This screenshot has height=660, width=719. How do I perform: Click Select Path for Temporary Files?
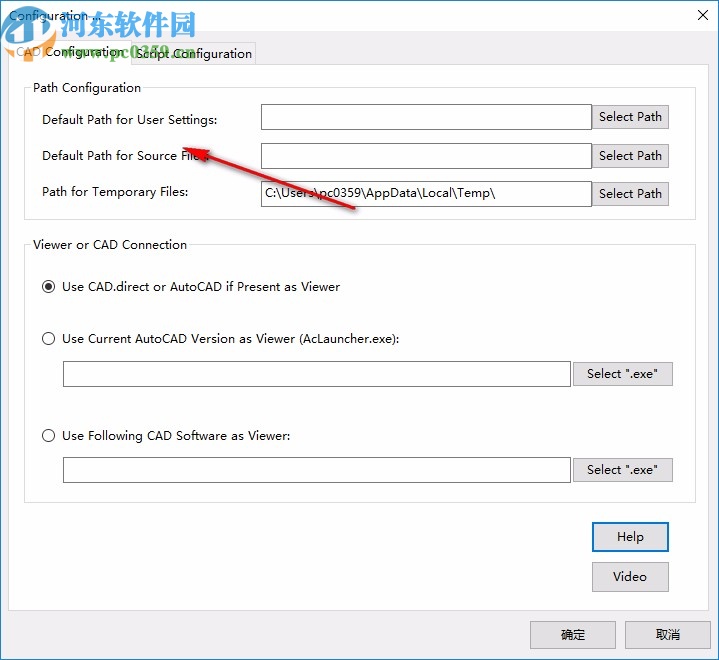[x=630, y=194]
